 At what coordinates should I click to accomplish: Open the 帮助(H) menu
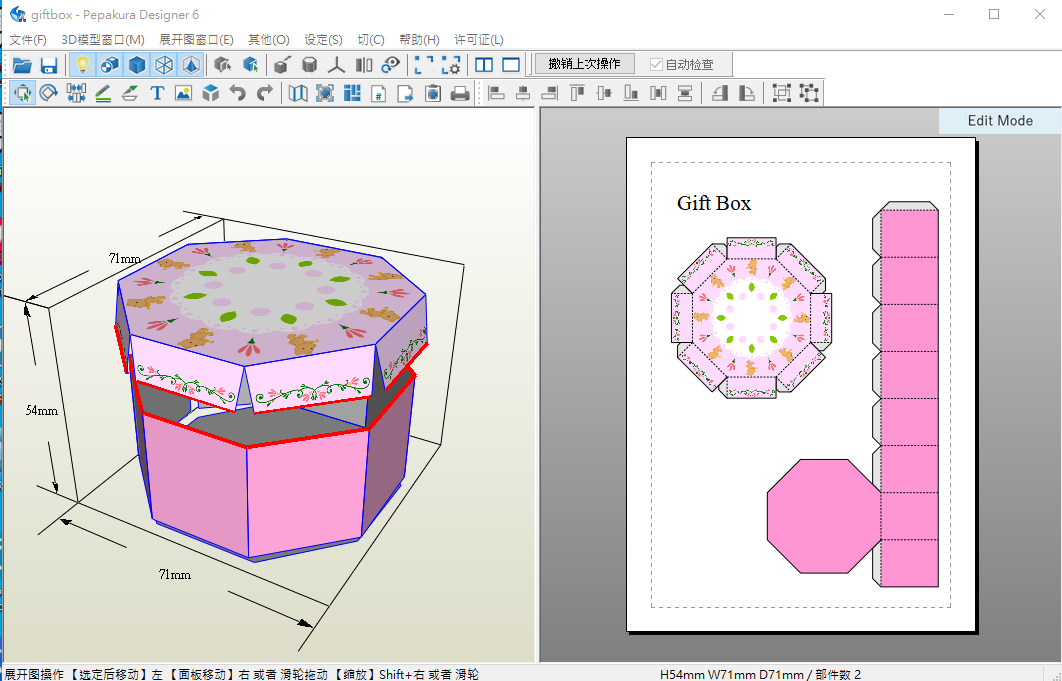(x=419, y=40)
